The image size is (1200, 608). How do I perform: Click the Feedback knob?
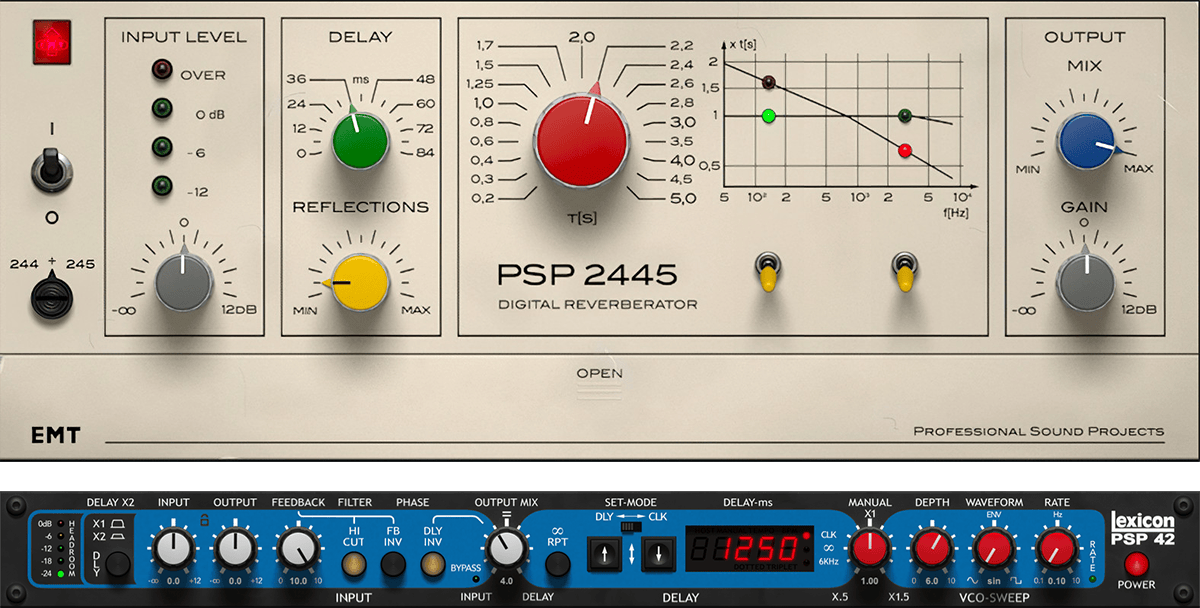click(298, 548)
